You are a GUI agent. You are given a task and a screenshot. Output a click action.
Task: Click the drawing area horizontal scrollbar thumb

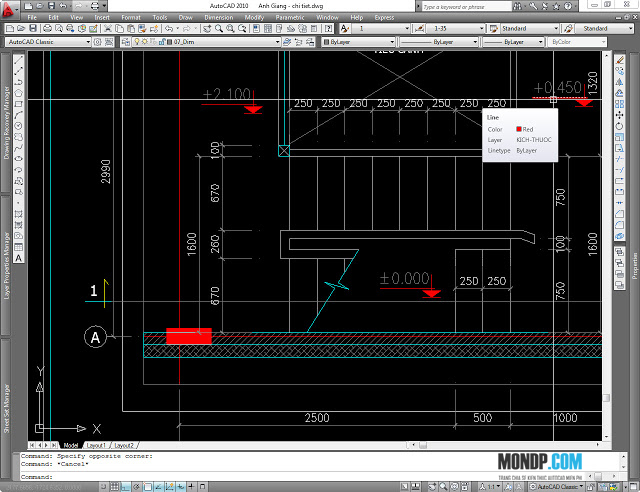pos(423,445)
